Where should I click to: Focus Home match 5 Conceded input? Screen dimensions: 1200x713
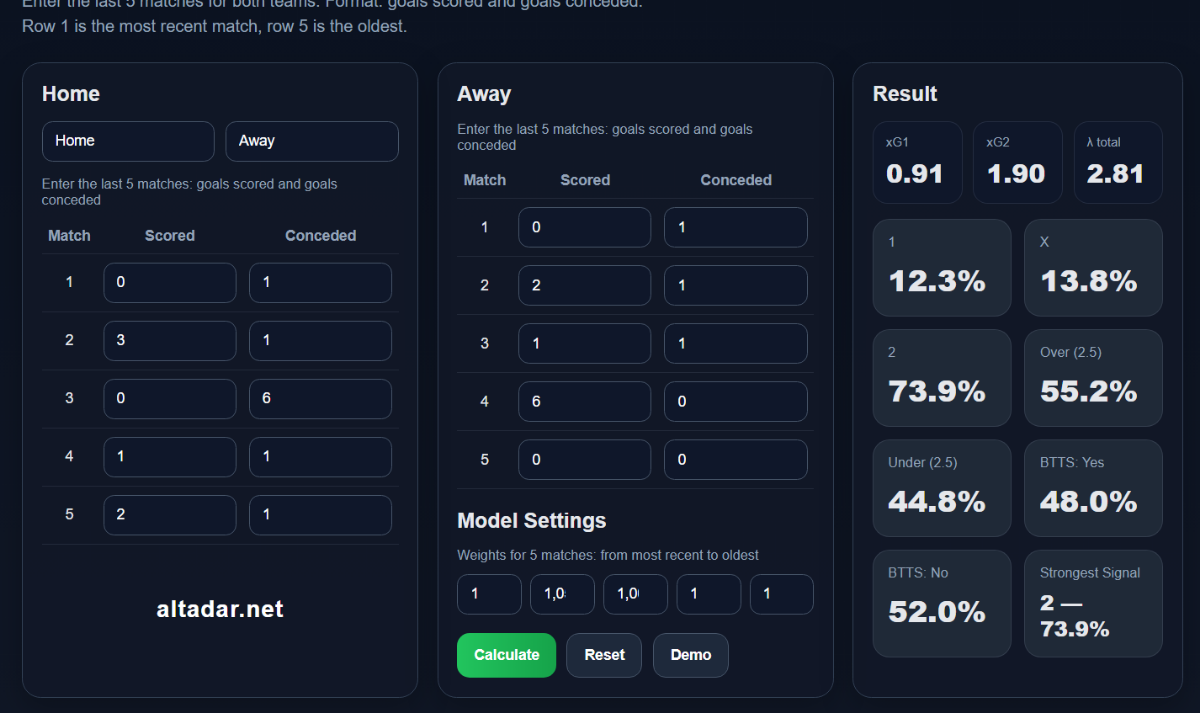[320, 515]
